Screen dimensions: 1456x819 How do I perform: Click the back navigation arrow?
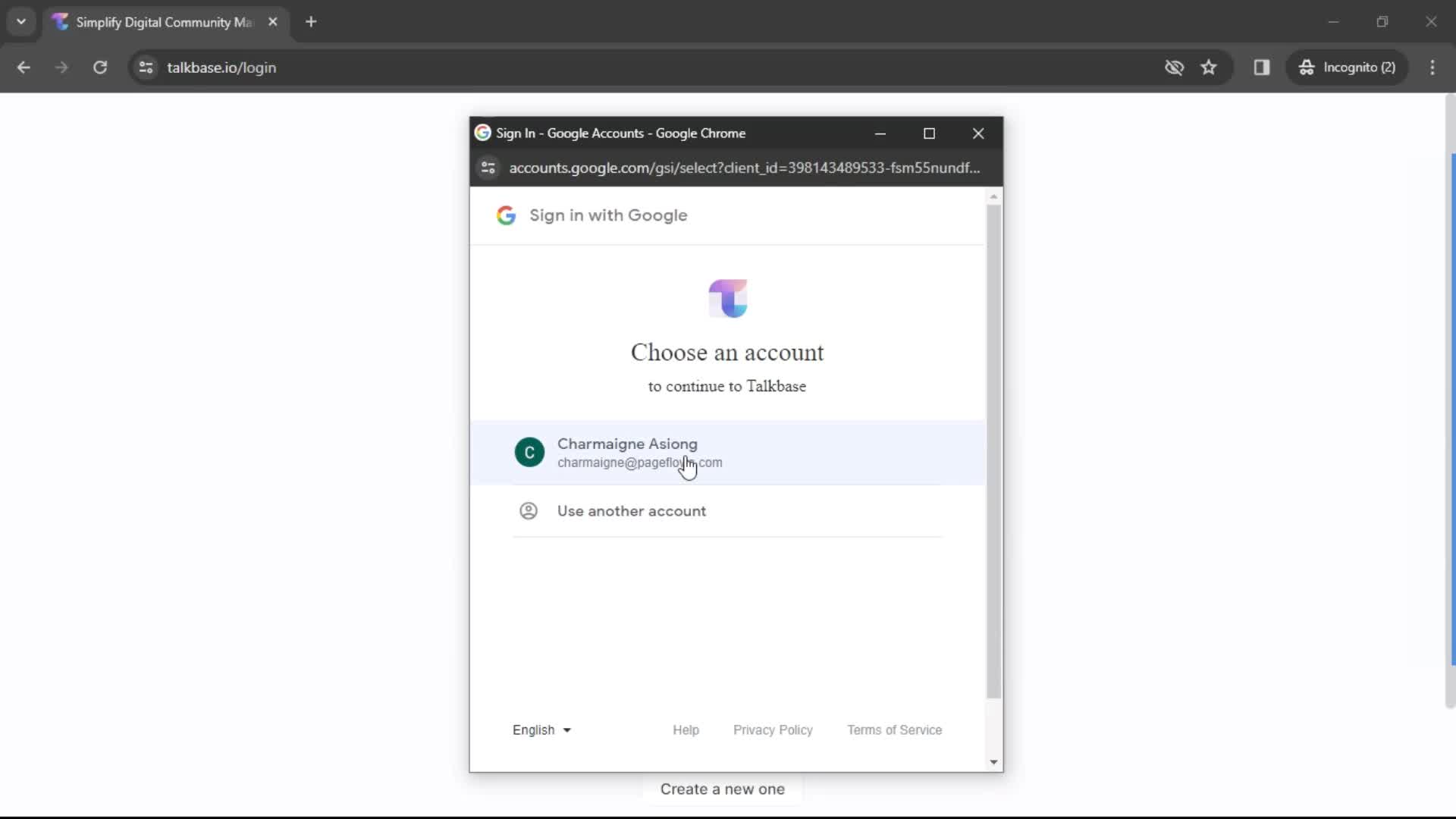[x=24, y=67]
